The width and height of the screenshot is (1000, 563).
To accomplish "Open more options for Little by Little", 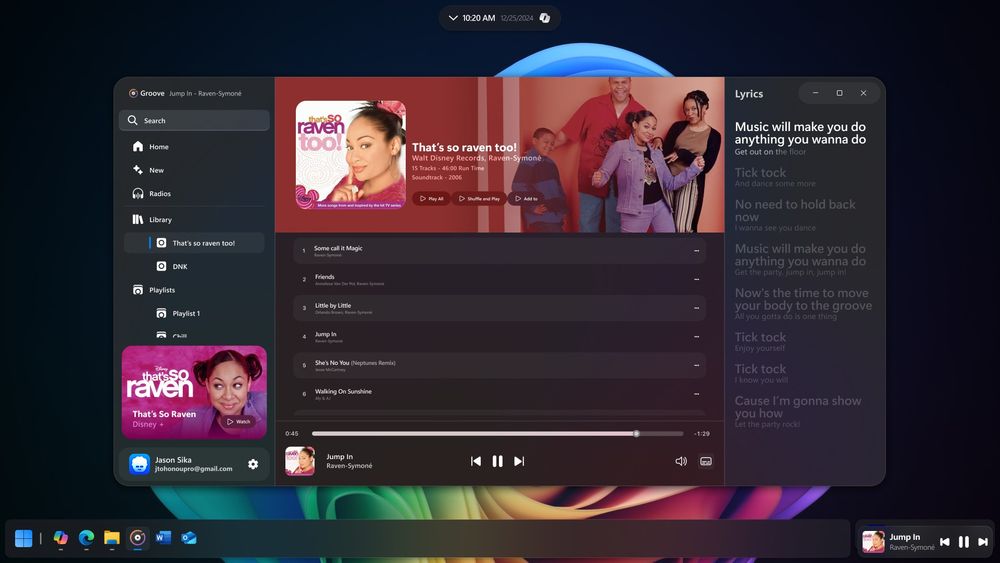I will pos(696,308).
